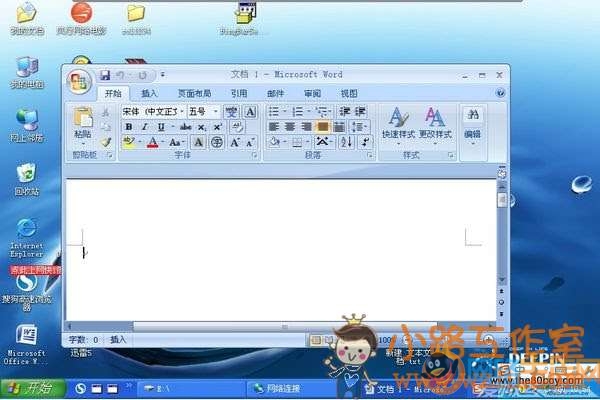Open Word Help question mark

pyautogui.click(x=500, y=93)
